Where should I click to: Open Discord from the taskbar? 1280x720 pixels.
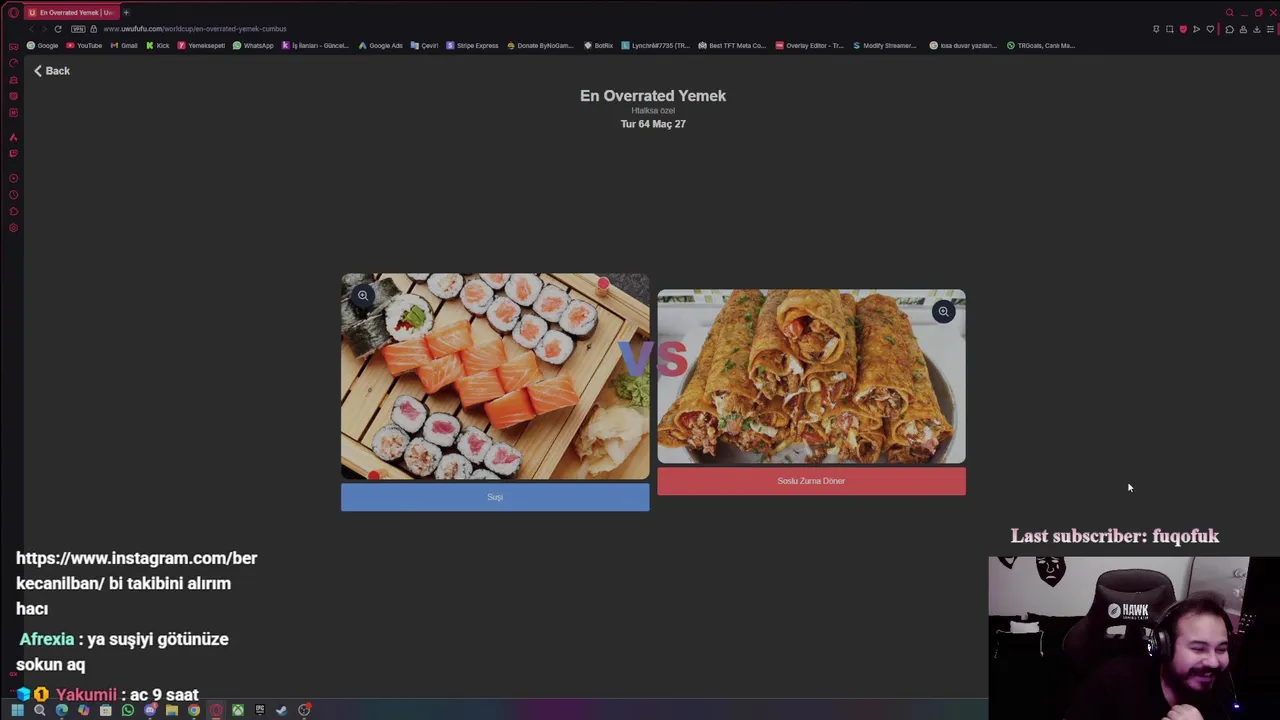(x=150, y=710)
